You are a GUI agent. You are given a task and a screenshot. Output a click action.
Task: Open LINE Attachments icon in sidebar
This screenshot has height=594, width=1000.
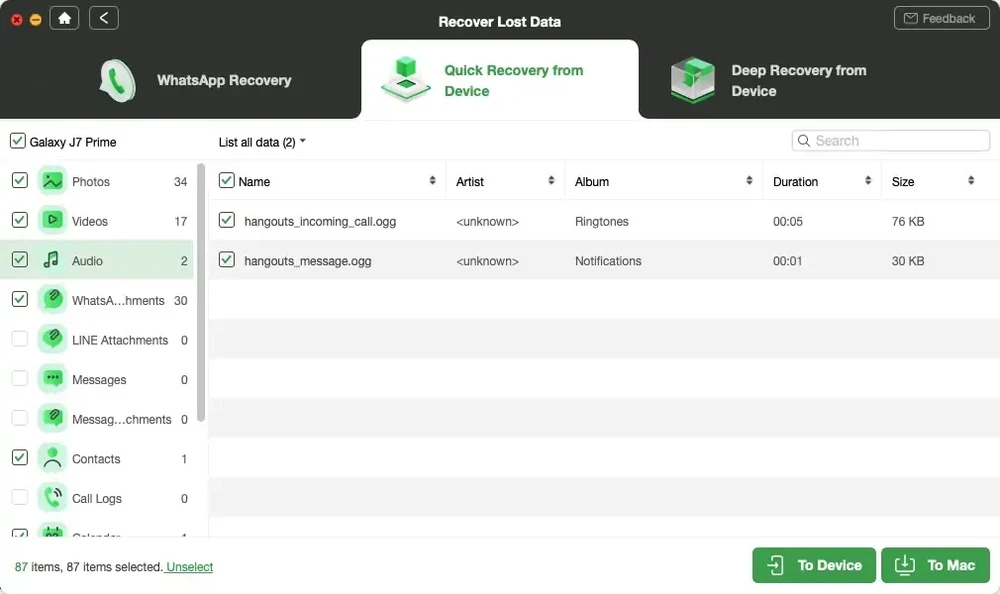[x=52, y=340]
